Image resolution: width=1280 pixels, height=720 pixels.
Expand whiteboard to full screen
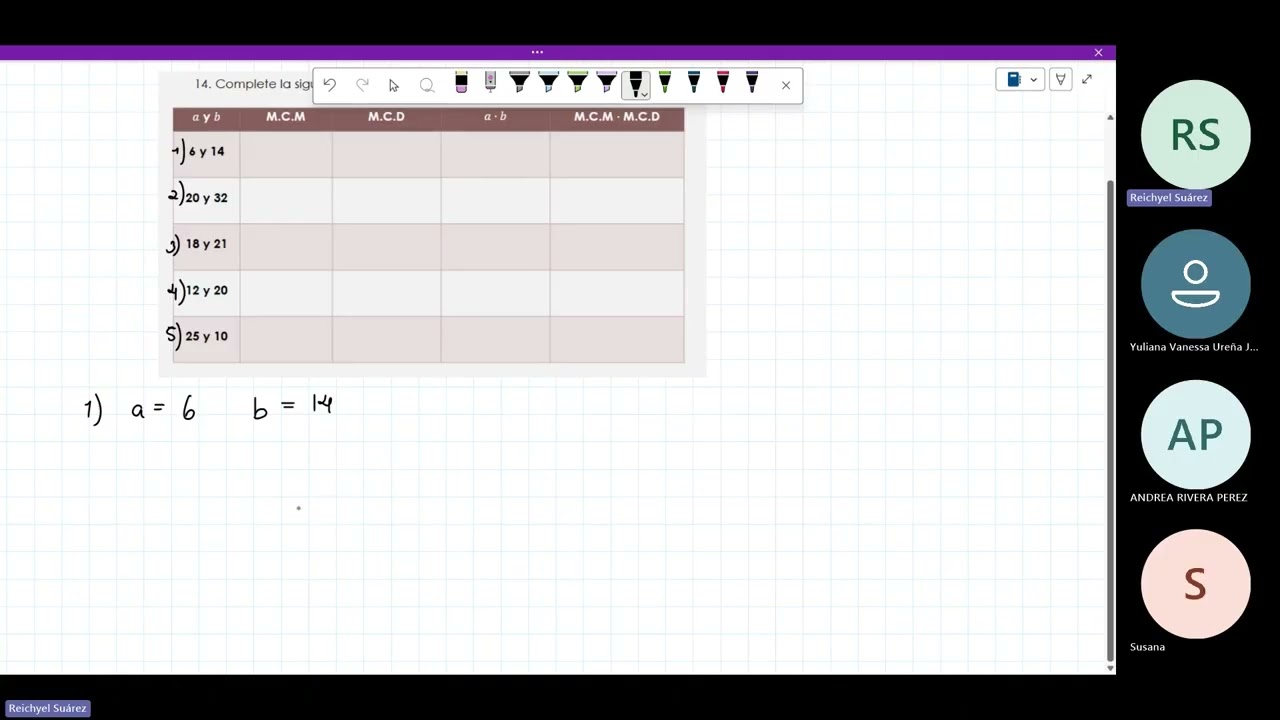click(1087, 79)
